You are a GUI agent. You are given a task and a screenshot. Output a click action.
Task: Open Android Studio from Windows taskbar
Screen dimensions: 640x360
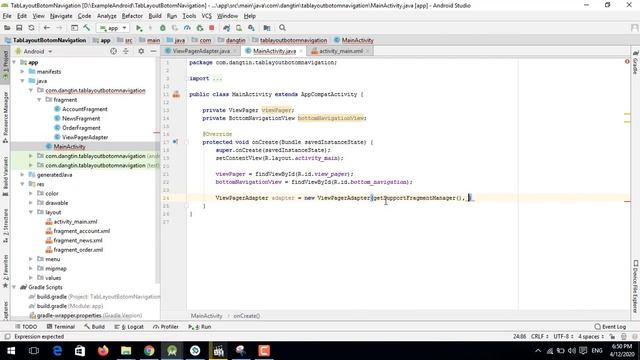tap(172, 351)
